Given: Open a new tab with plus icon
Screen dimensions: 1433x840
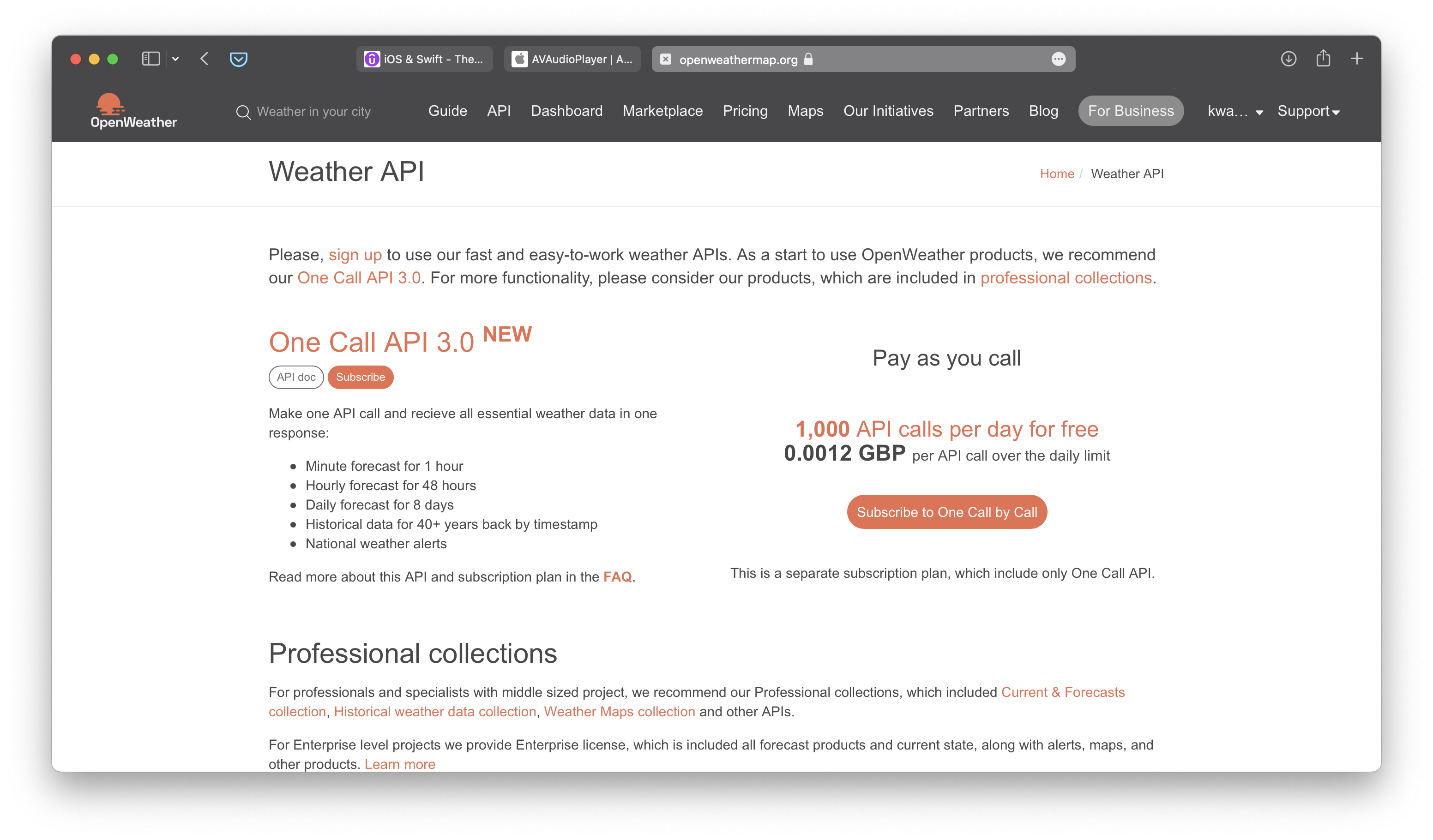Looking at the screenshot, I should click(1357, 59).
